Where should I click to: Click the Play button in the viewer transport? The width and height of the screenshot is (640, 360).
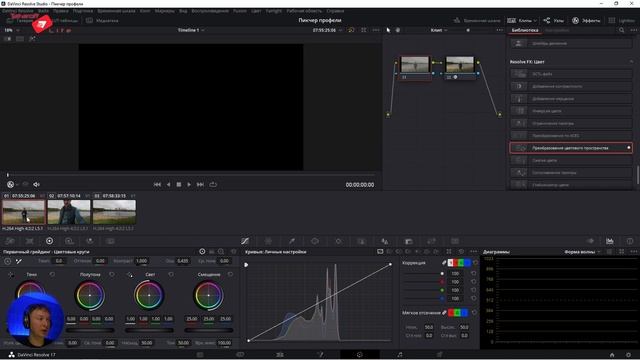pyautogui.click(x=189, y=184)
